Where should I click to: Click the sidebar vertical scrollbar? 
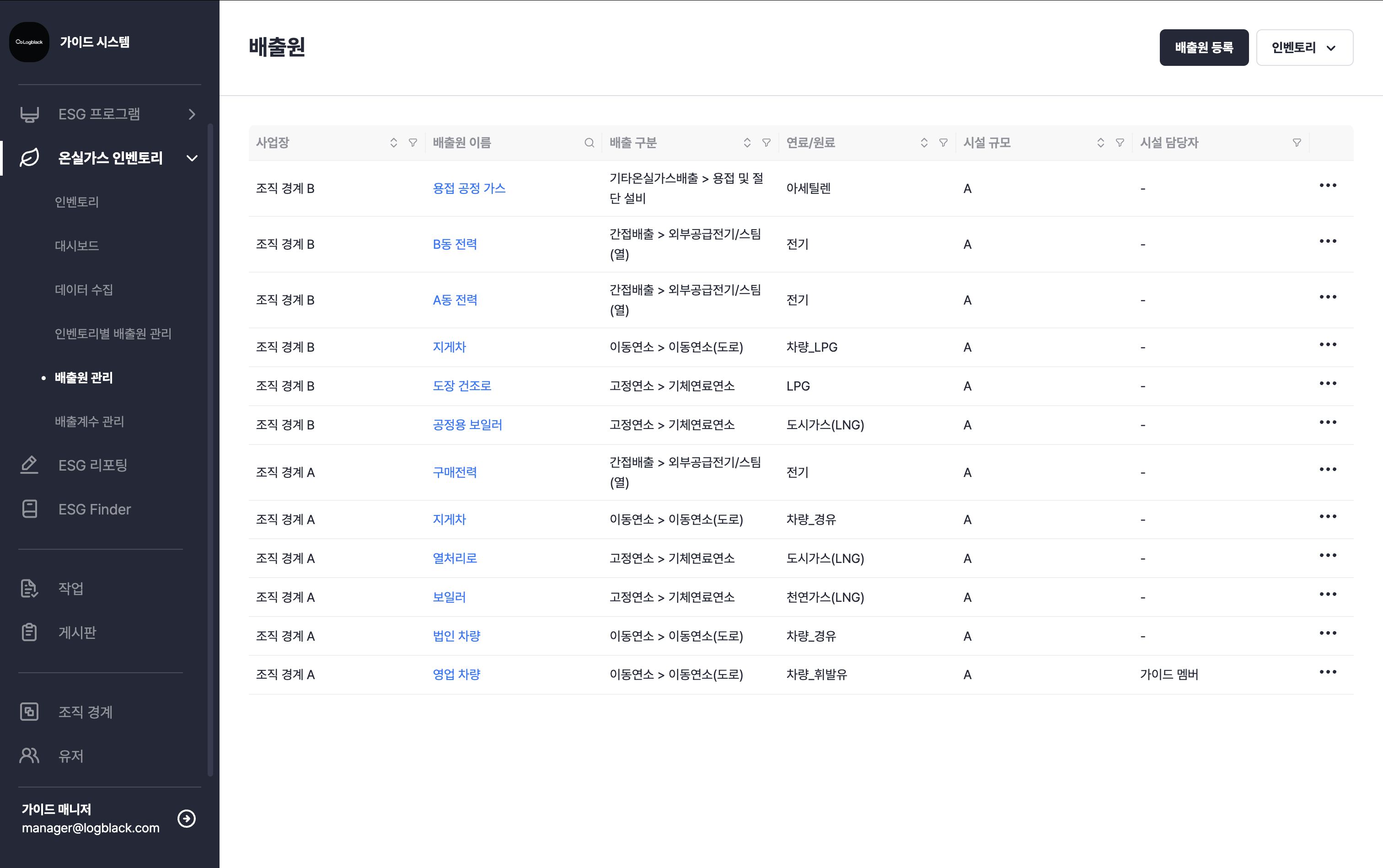point(210,448)
